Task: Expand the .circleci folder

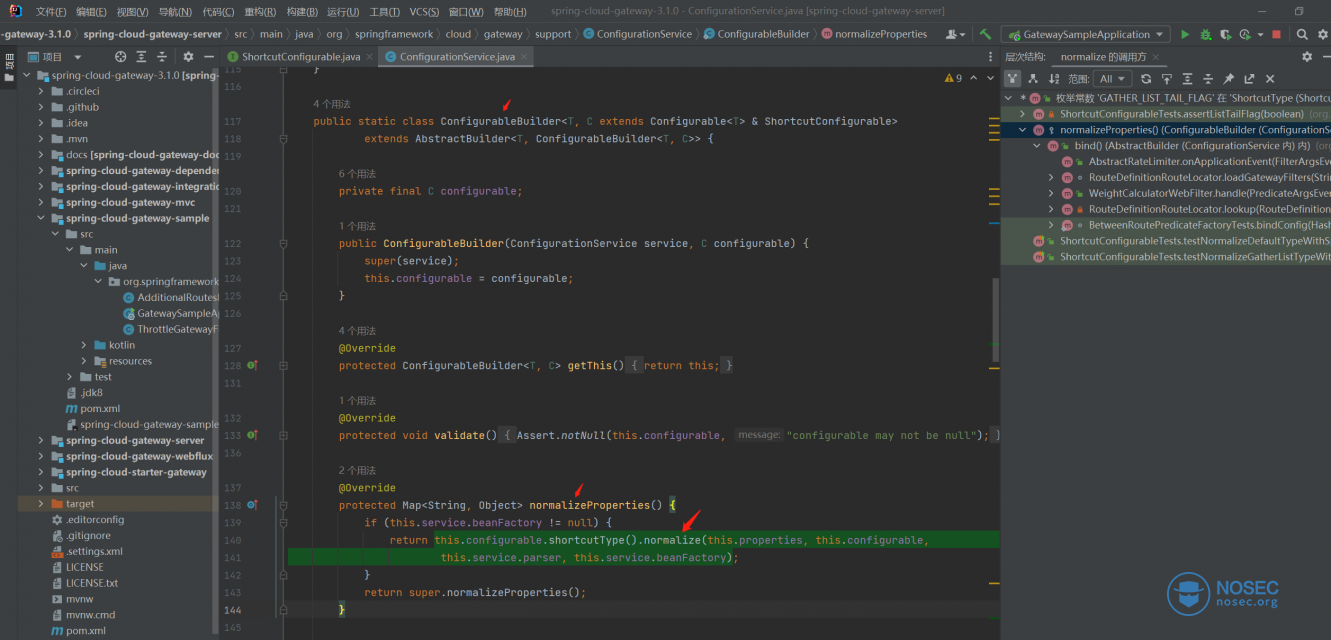Action: pos(42,91)
